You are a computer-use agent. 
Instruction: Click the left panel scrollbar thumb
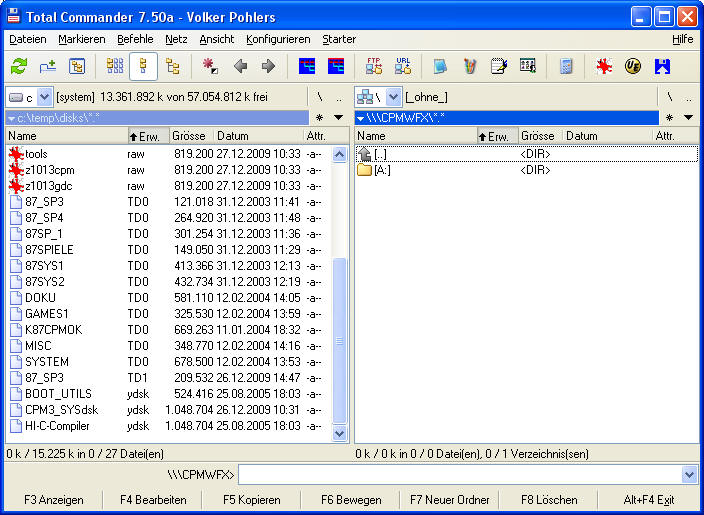point(339,341)
